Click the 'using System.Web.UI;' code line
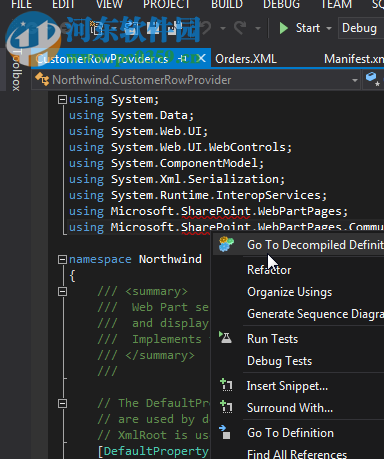 coord(138,131)
